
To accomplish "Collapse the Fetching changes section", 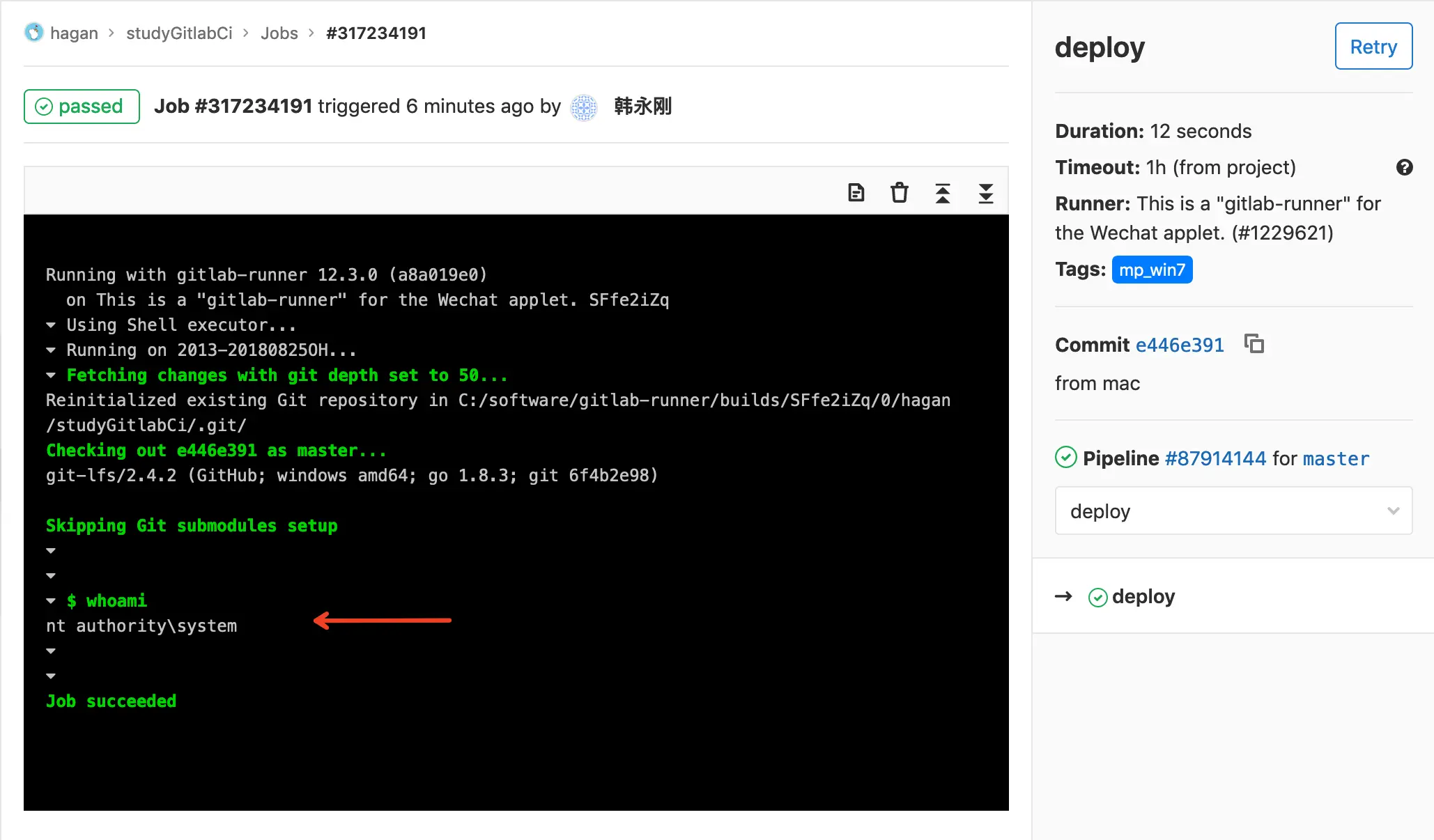I will [51, 375].
